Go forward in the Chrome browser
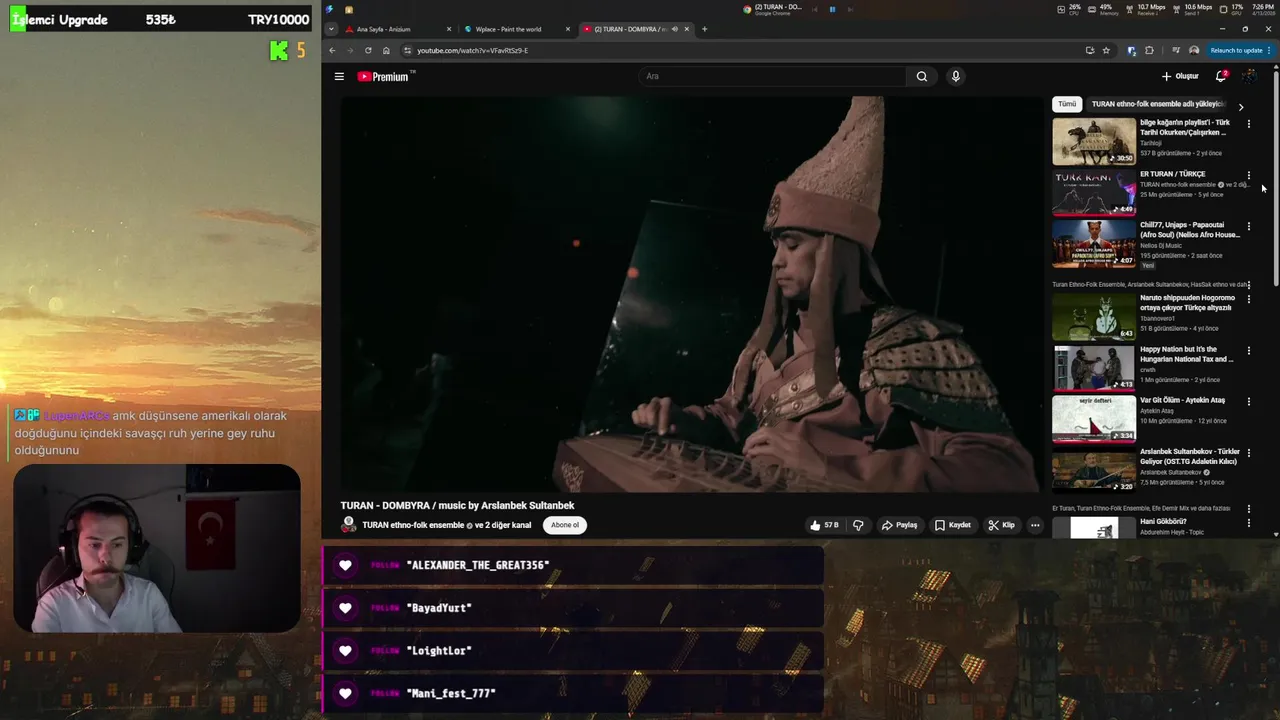This screenshot has width=1280, height=720. click(x=350, y=50)
